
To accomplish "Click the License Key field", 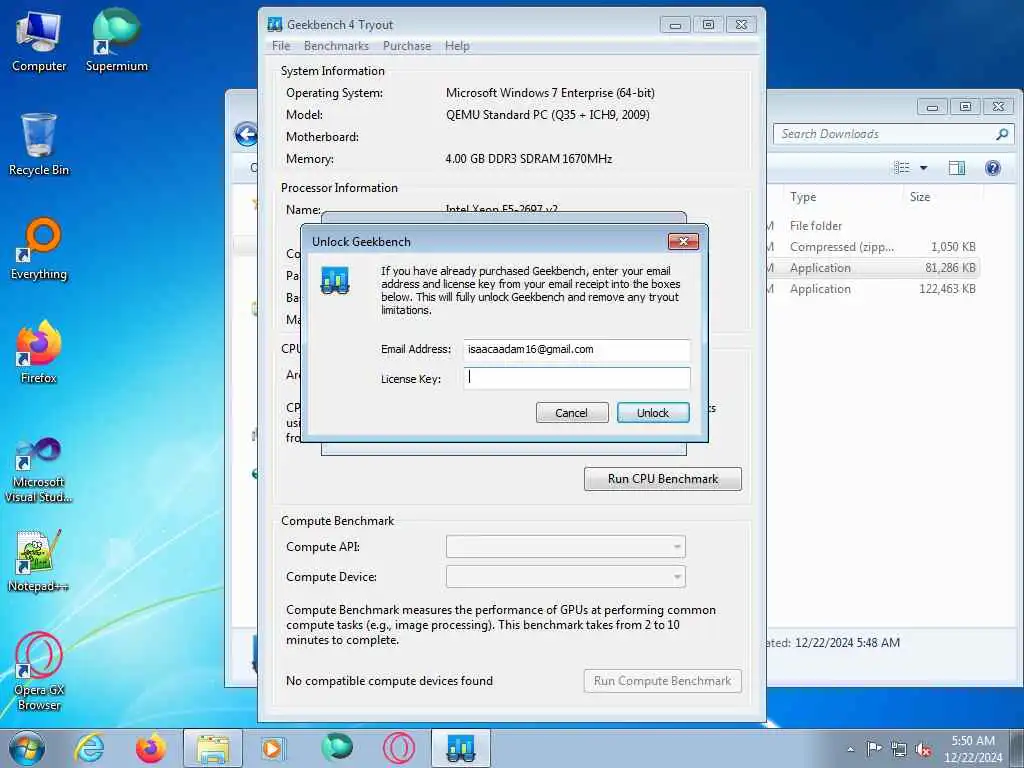I will (x=577, y=378).
